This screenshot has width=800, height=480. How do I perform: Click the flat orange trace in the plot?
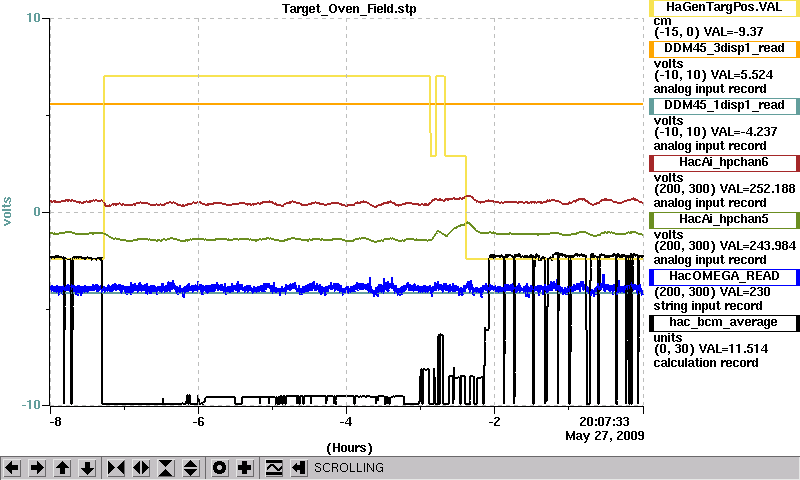click(346, 104)
